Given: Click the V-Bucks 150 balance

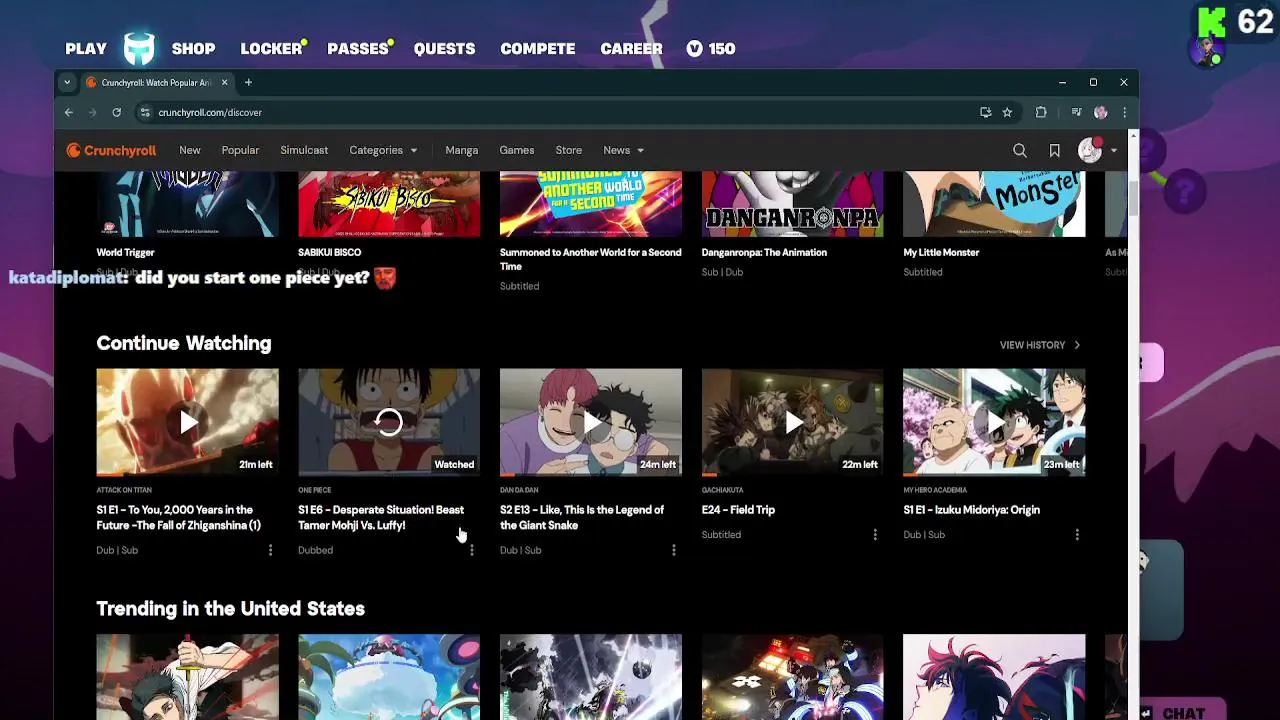Looking at the screenshot, I should pyautogui.click(x=711, y=48).
